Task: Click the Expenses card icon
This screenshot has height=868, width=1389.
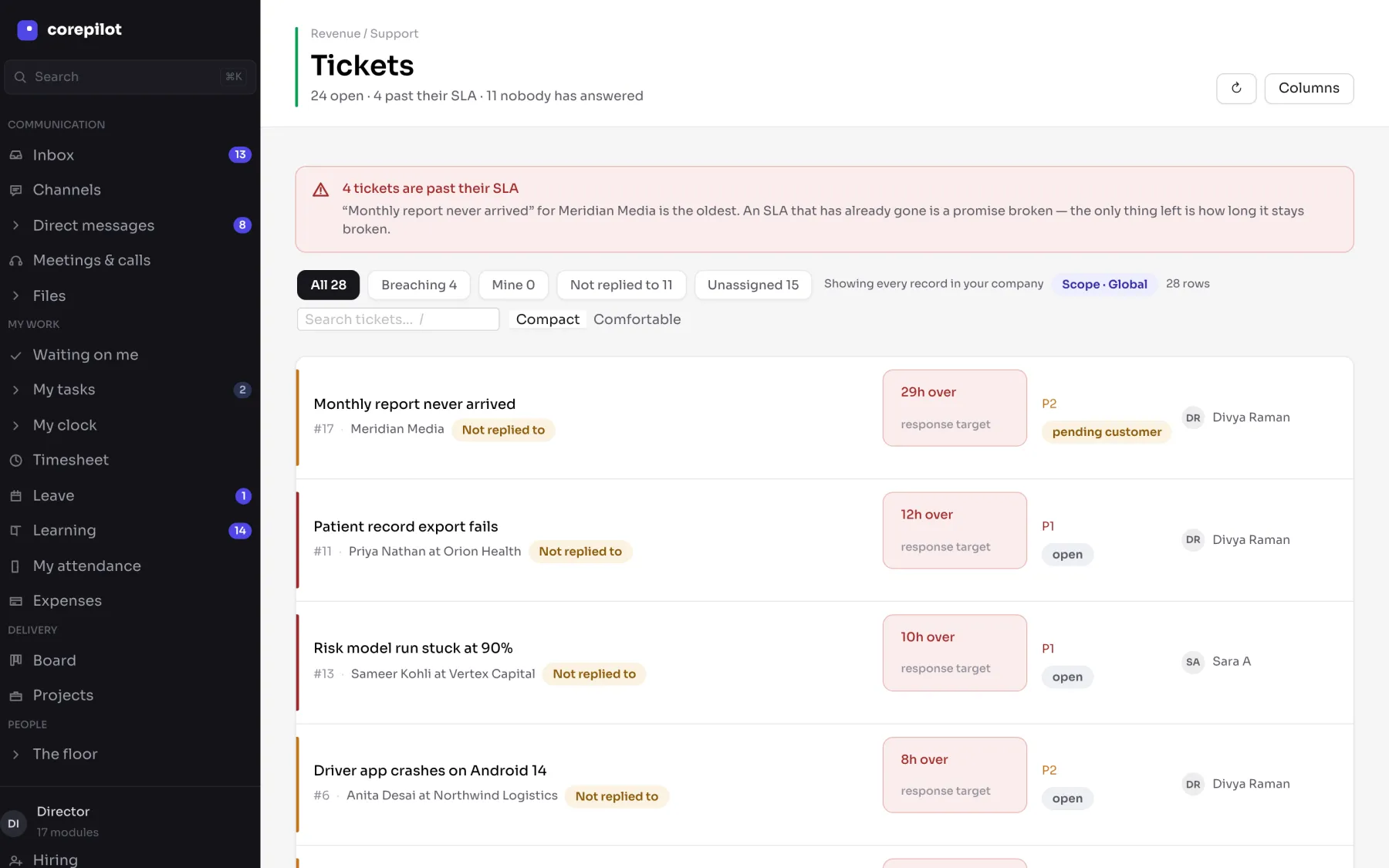Action: coord(16,601)
